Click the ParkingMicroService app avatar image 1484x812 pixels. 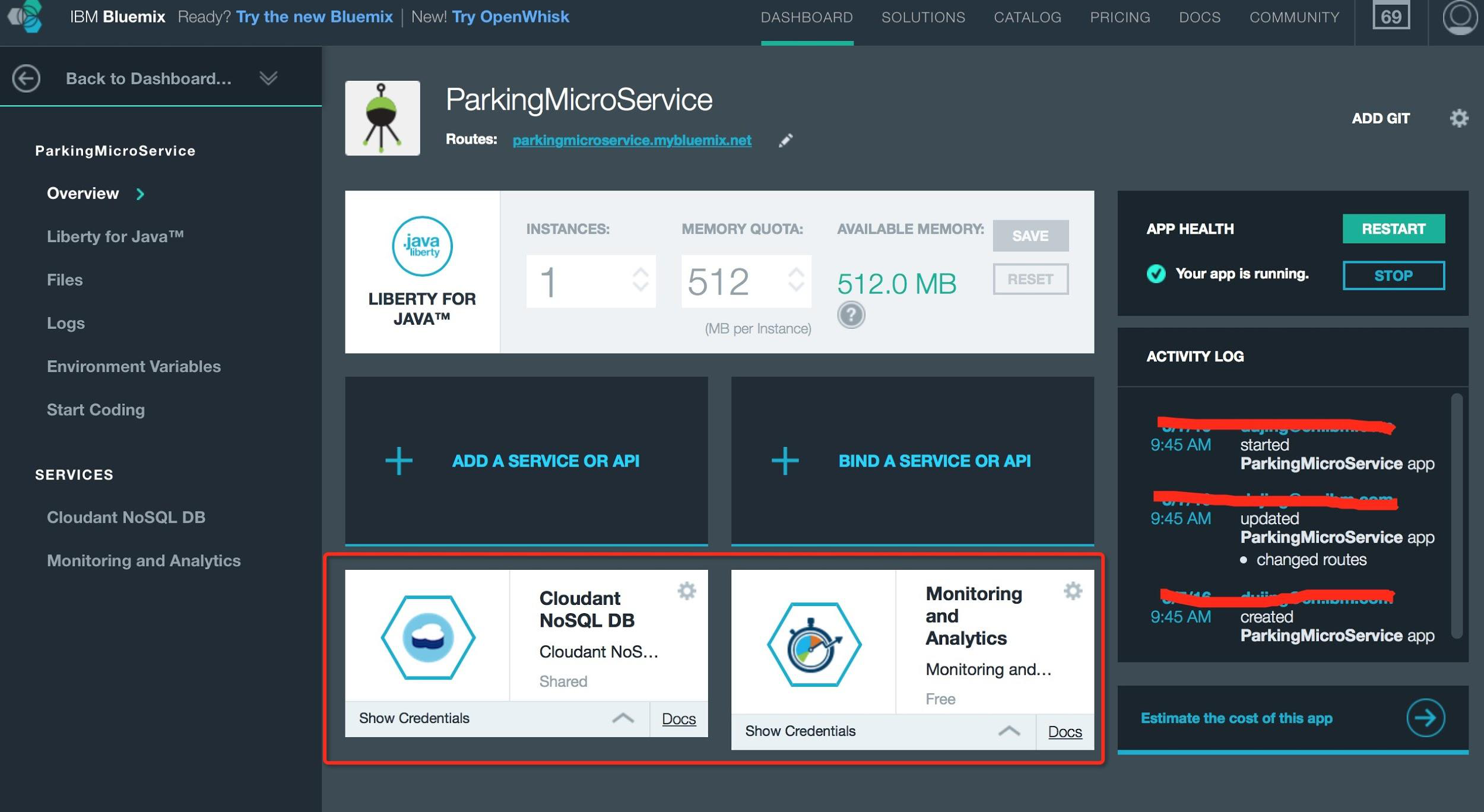(382, 118)
